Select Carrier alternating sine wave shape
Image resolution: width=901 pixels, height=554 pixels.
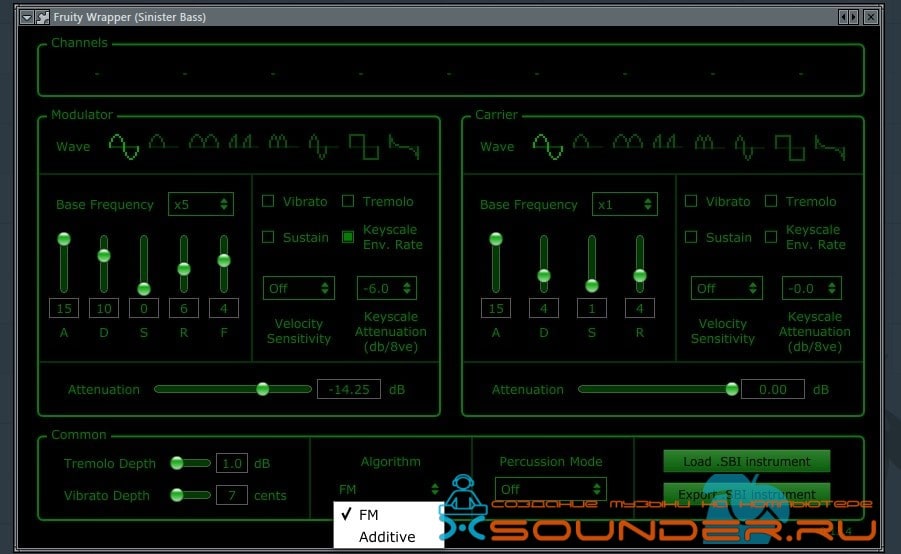point(748,147)
